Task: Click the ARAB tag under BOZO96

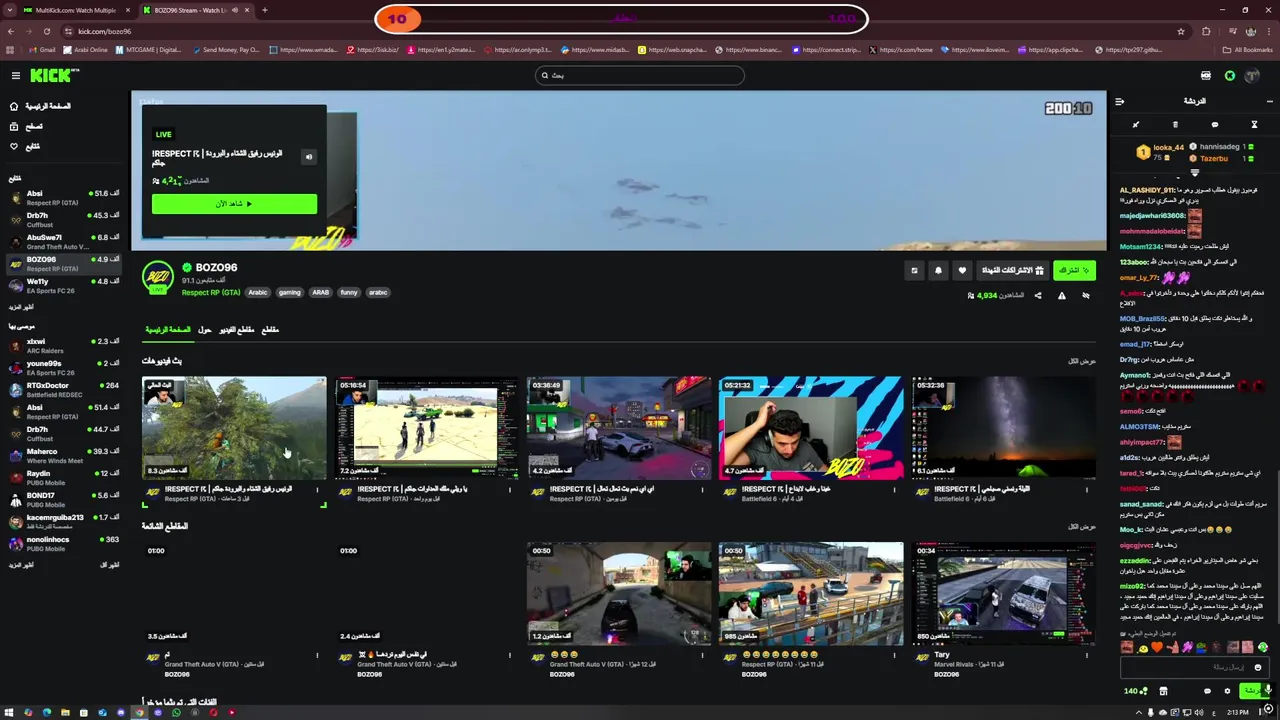Action: click(321, 293)
